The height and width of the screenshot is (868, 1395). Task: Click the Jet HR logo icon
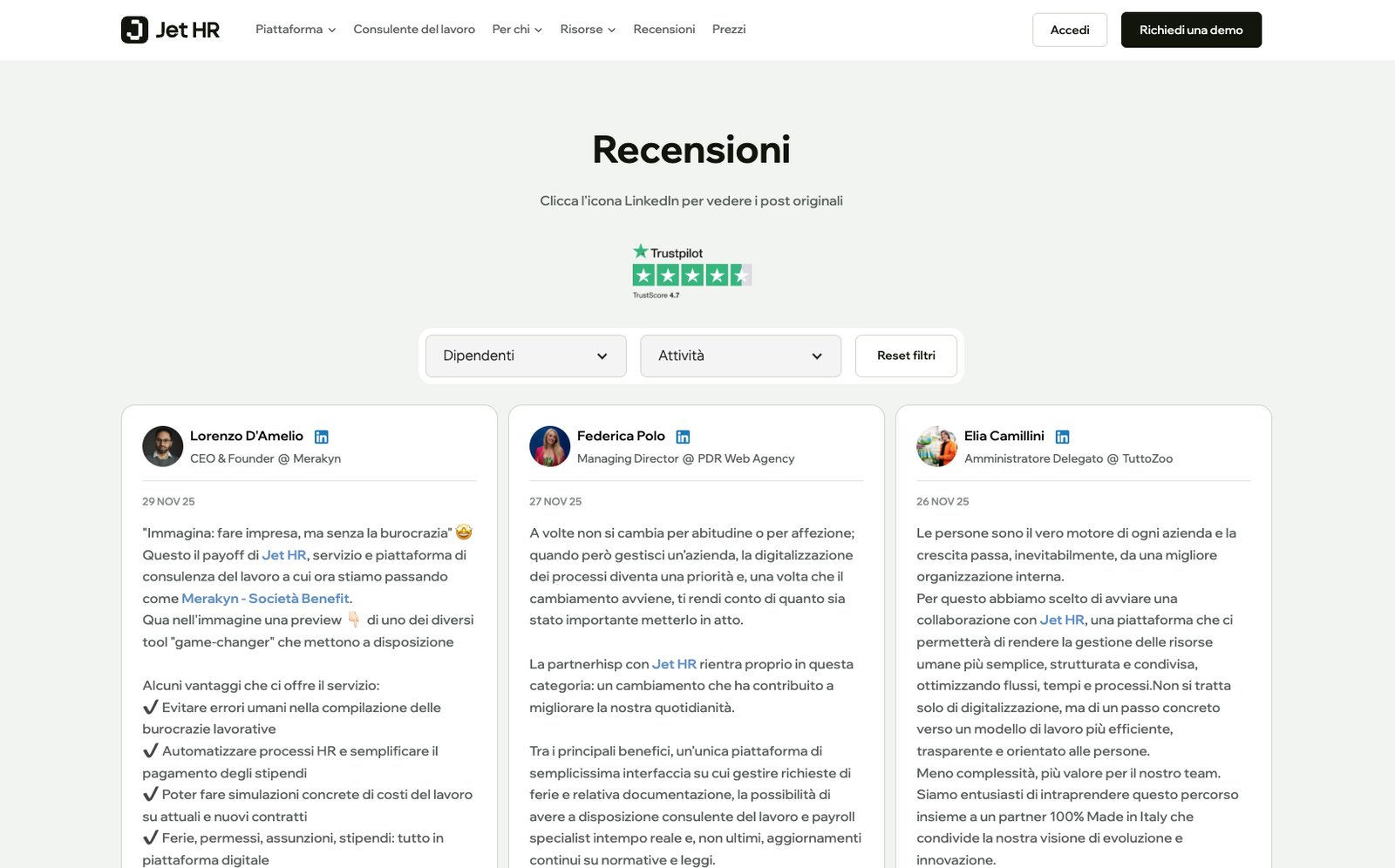coord(134,30)
